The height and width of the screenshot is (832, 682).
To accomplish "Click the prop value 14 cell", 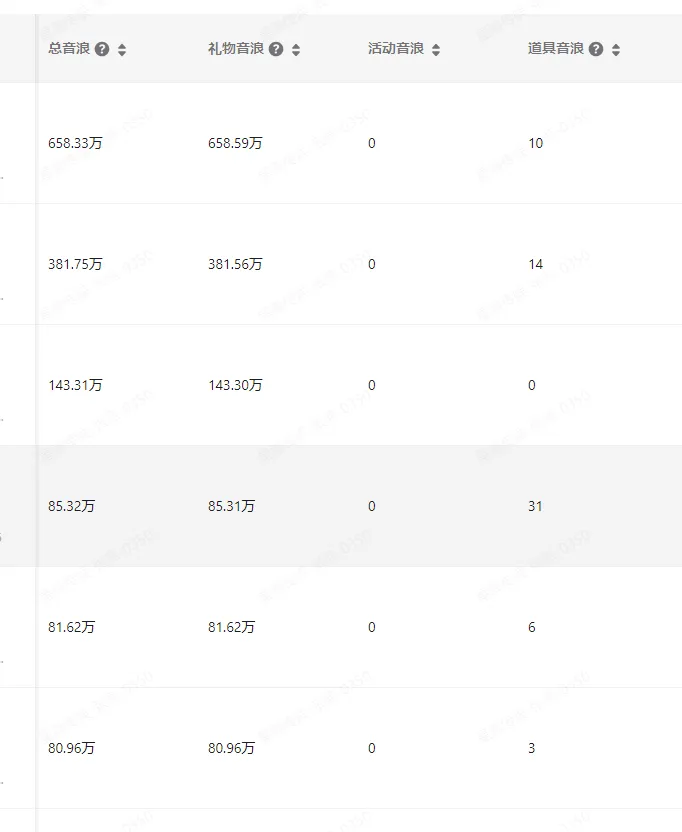I will coord(535,264).
